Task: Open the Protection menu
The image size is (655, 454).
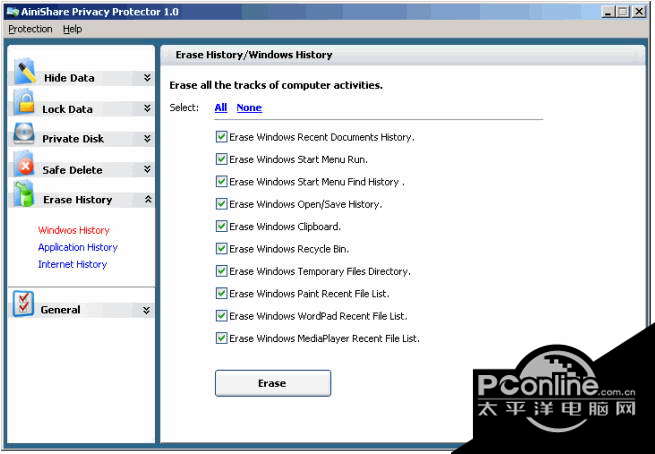Action: pyautogui.click(x=30, y=29)
